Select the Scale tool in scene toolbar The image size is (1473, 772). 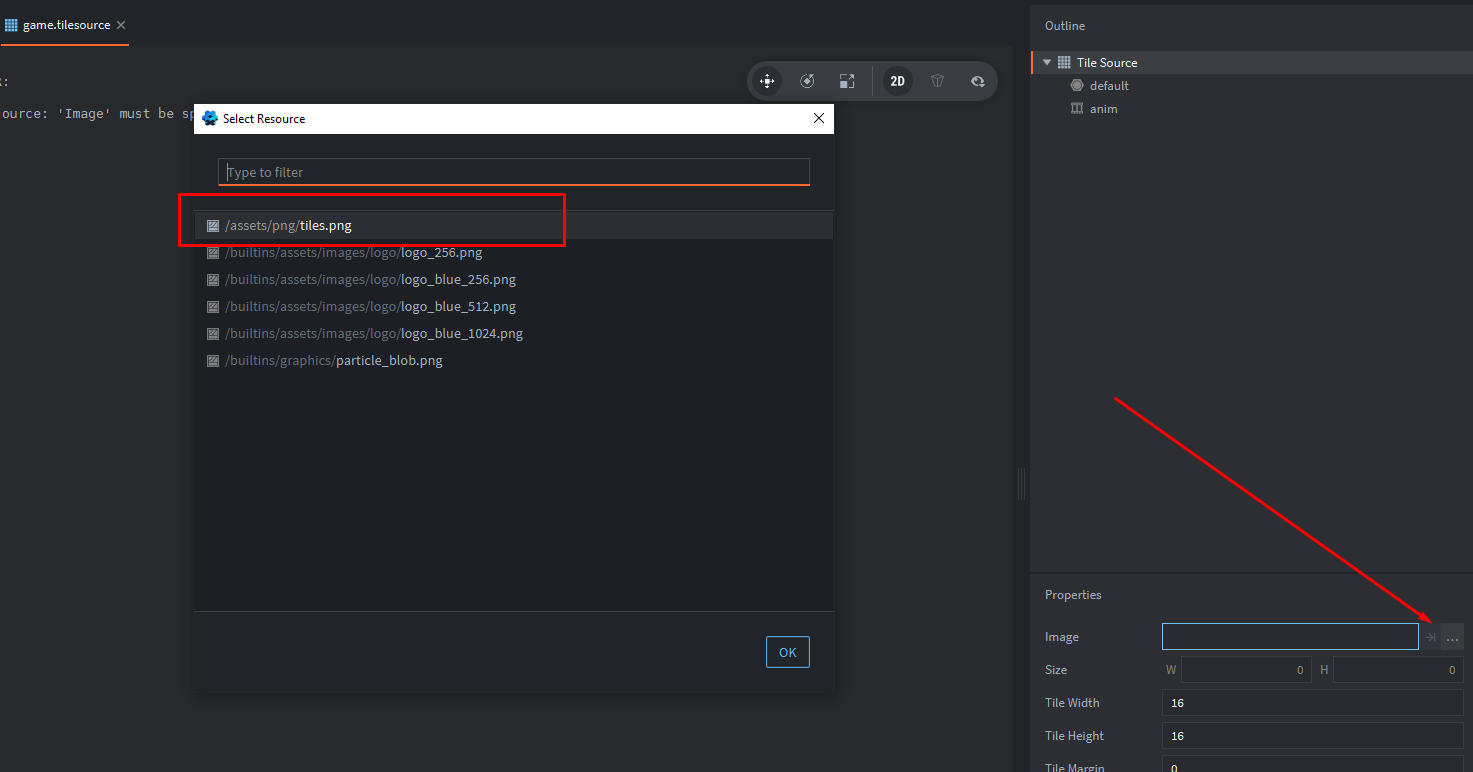click(847, 81)
